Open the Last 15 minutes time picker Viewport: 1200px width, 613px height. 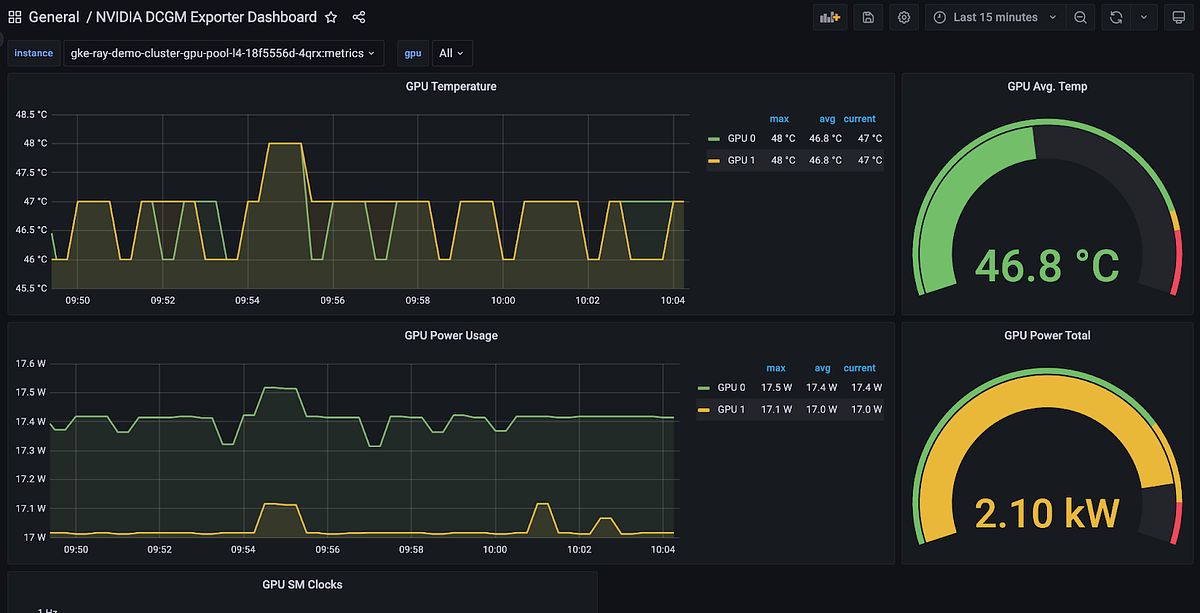(994, 17)
